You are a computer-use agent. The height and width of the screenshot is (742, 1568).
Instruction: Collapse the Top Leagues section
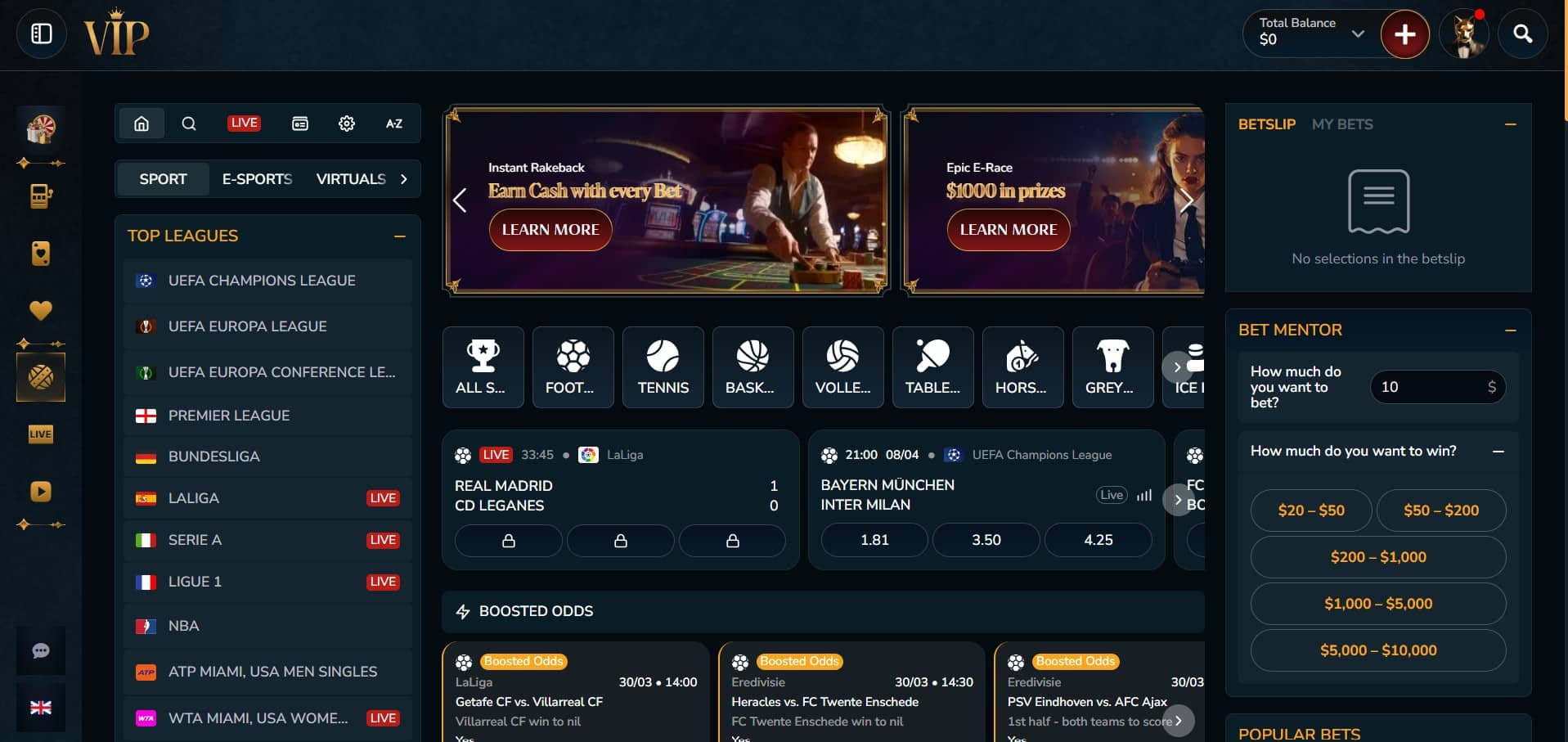pyautogui.click(x=400, y=236)
